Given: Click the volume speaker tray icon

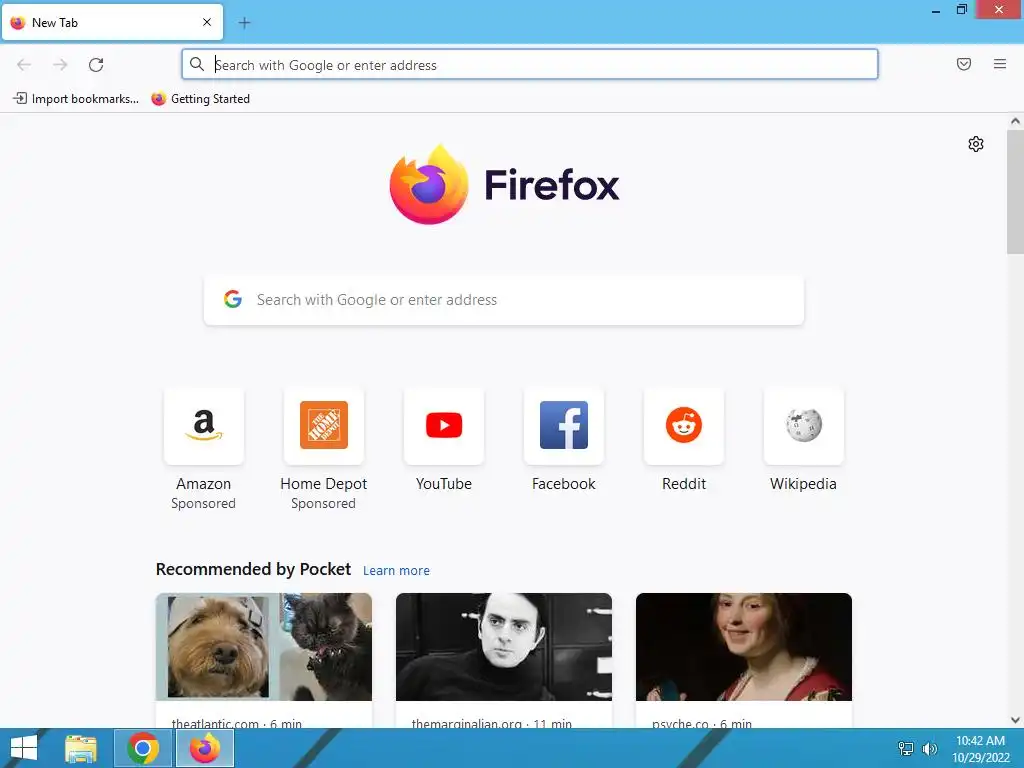Looking at the screenshot, I should pyautogui.click(x=929, y=748).
